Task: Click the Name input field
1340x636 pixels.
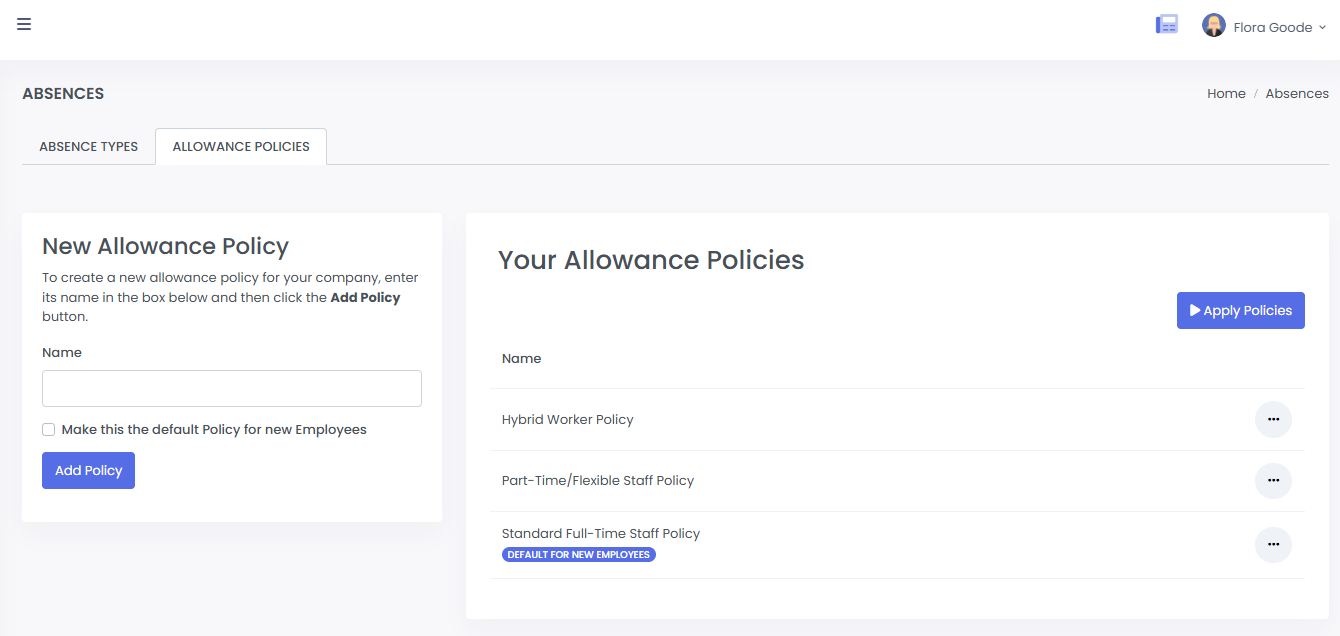Action: pos(231,388)
